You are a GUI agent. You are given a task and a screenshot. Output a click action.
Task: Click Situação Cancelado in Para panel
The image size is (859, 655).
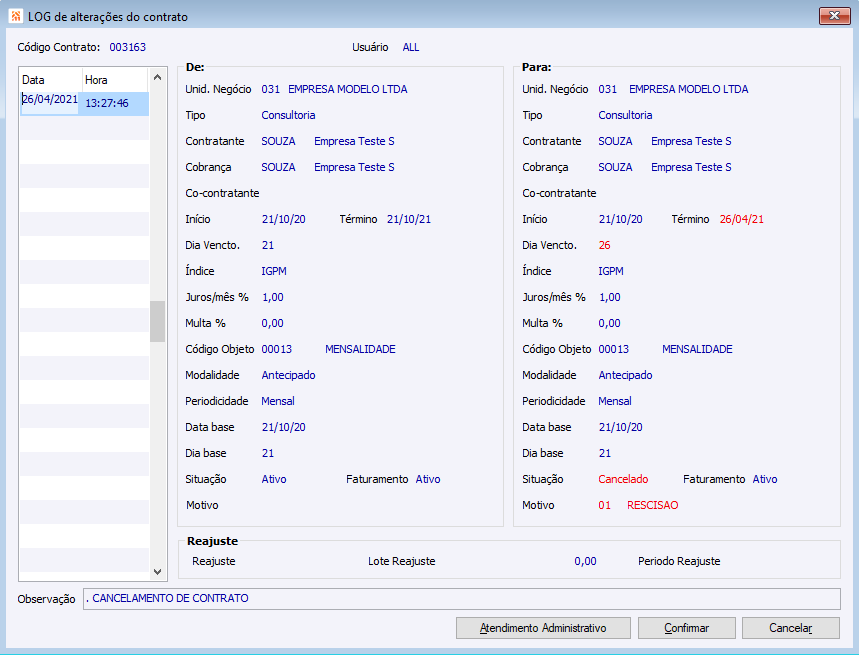[623, 479]
